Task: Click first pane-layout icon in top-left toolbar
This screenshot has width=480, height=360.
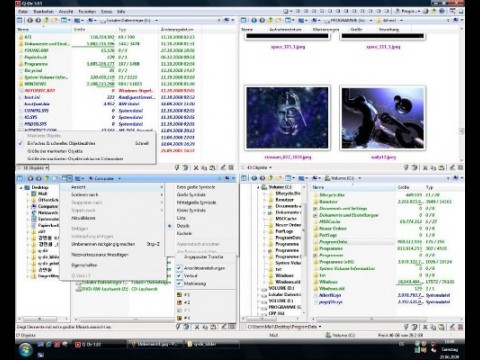Action: (x=20, y=20)
